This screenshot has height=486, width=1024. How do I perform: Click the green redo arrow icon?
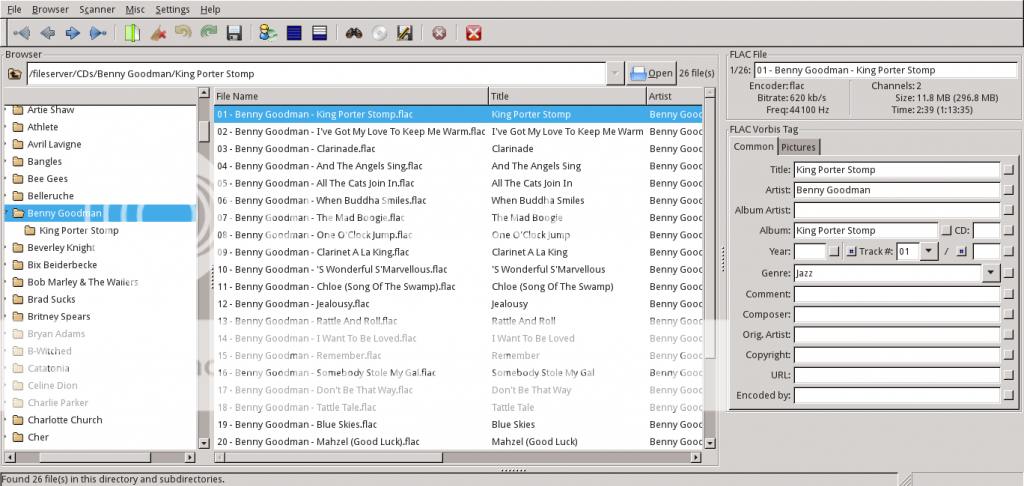coord(208,33)
